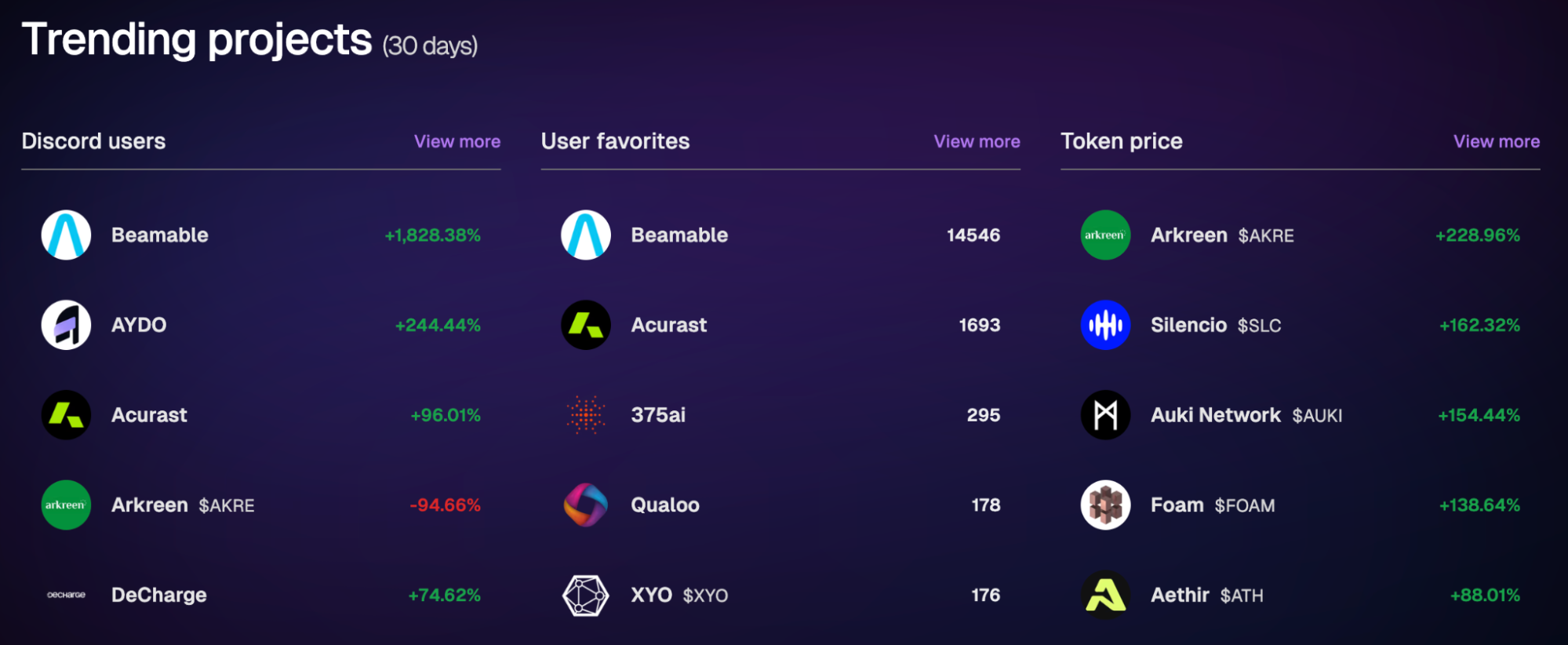The width and height of the screenshot is (1568, 645).
Task: Select the Acurast icon in User favorites
Action: pyautogui.click(x=586, y=325)
